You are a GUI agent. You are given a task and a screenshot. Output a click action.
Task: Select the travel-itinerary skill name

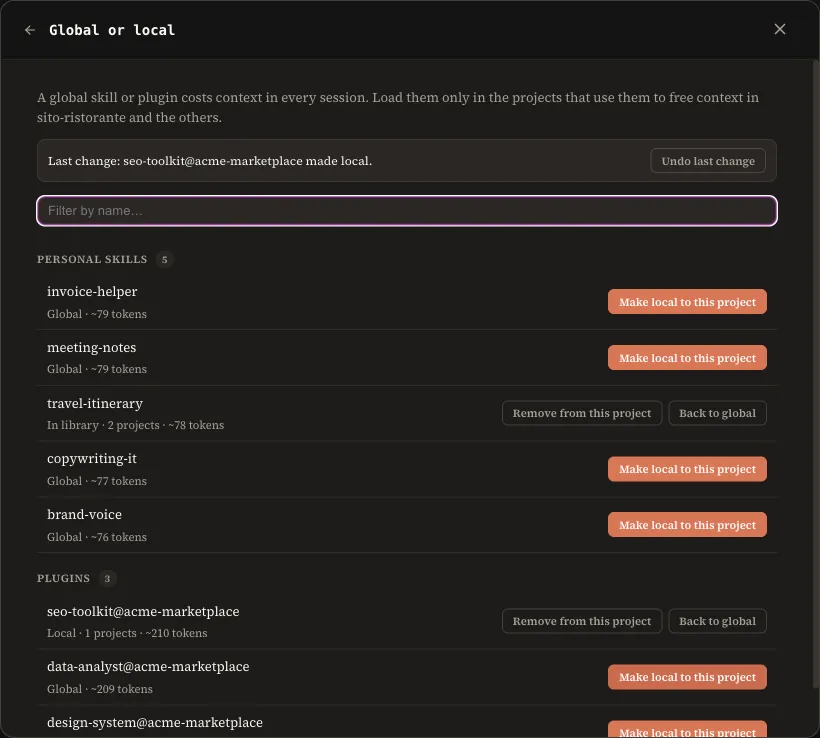point(95,403)
